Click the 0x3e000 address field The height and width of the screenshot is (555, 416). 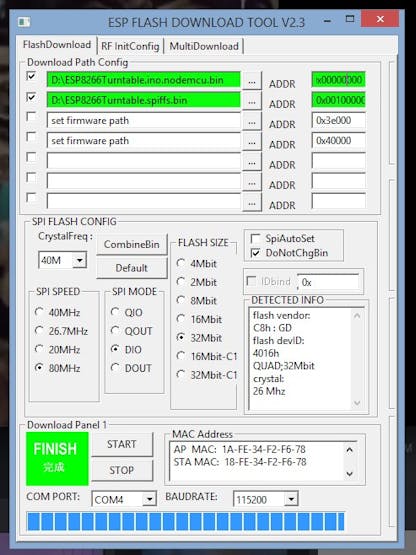pyautogui.click(x=338, y=120)
